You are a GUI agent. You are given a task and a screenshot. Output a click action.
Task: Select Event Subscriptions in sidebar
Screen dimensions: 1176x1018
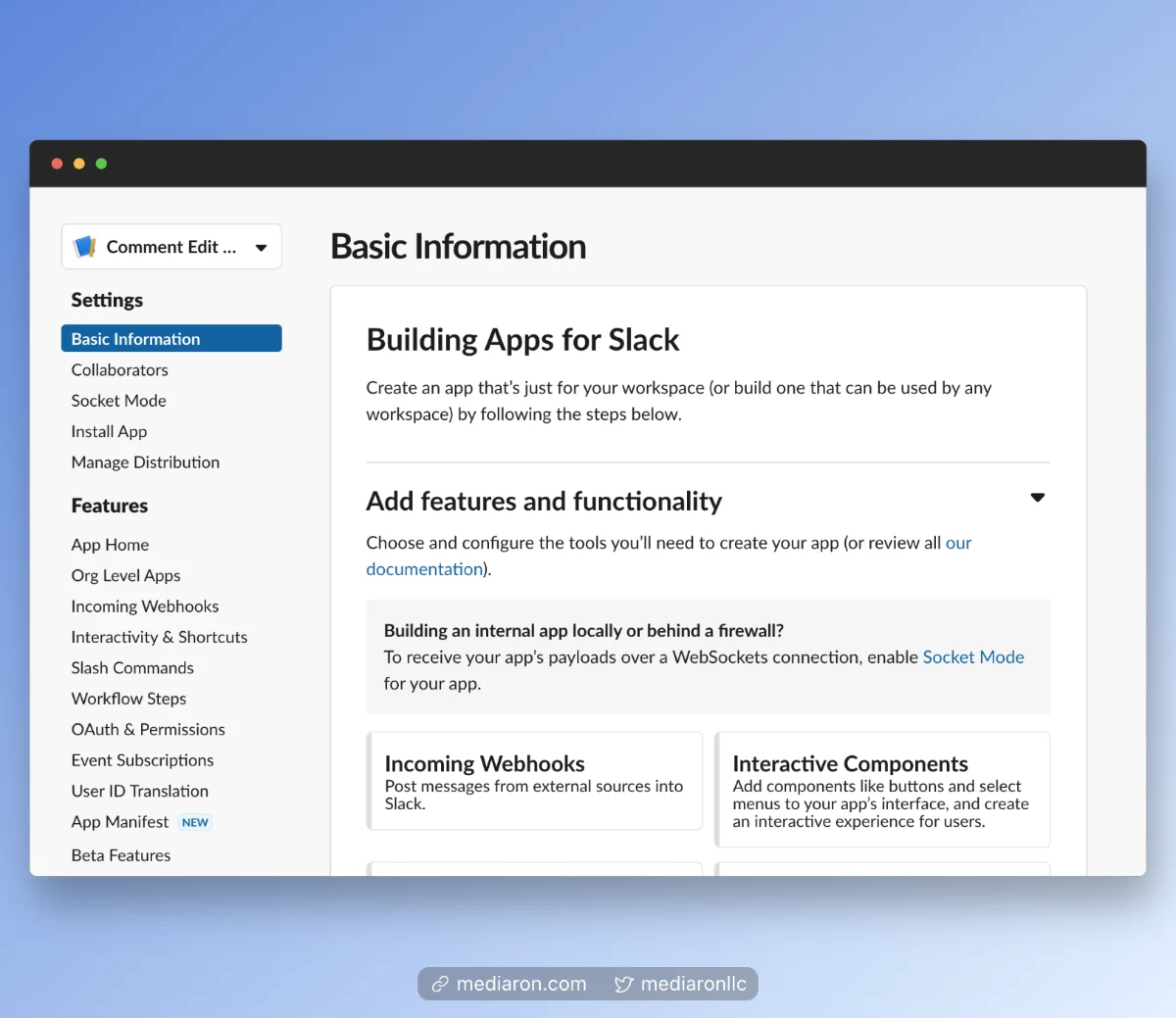pos(142,760)
